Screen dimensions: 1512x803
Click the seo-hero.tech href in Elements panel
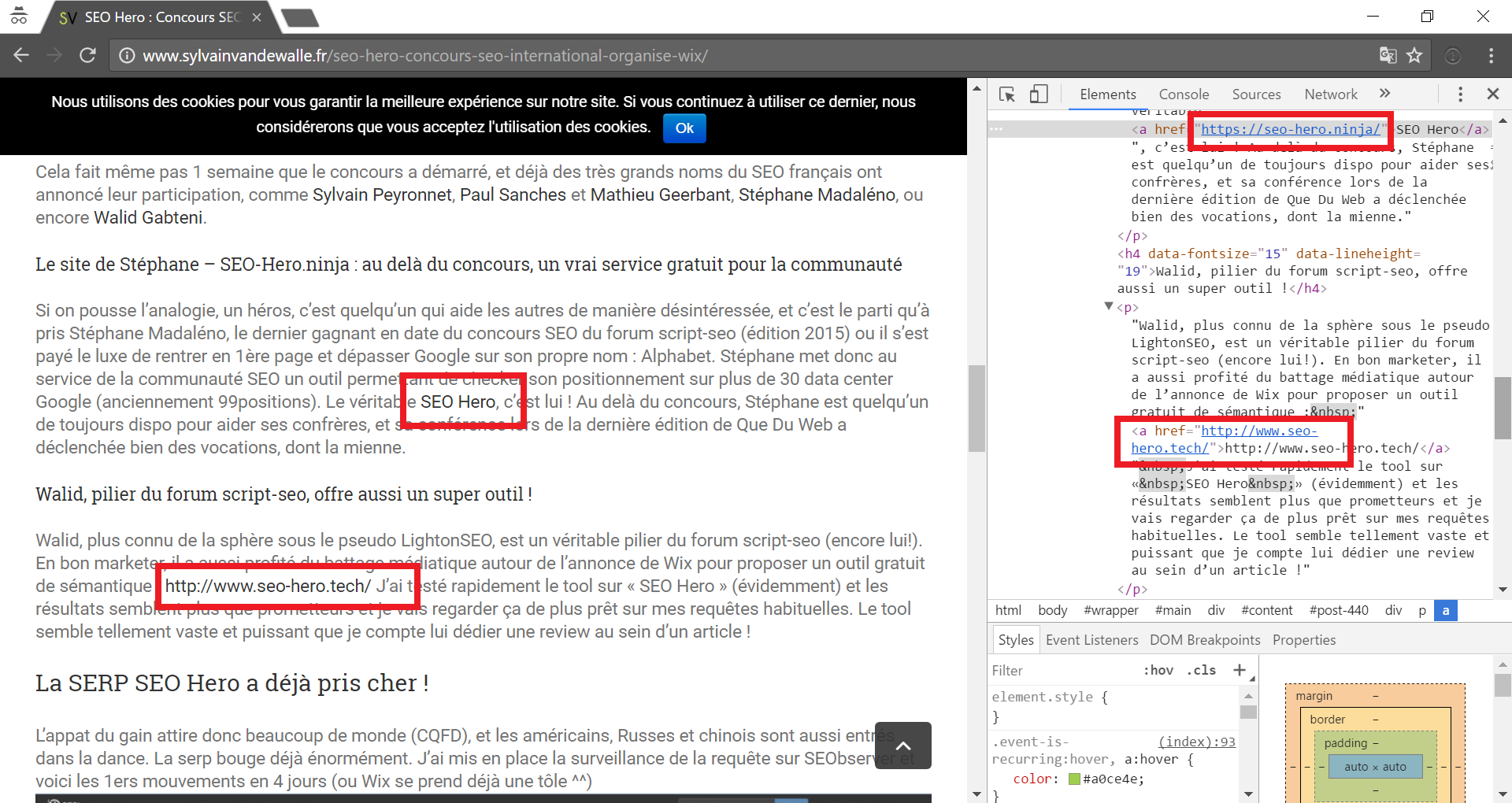[x=1225, y=439]
